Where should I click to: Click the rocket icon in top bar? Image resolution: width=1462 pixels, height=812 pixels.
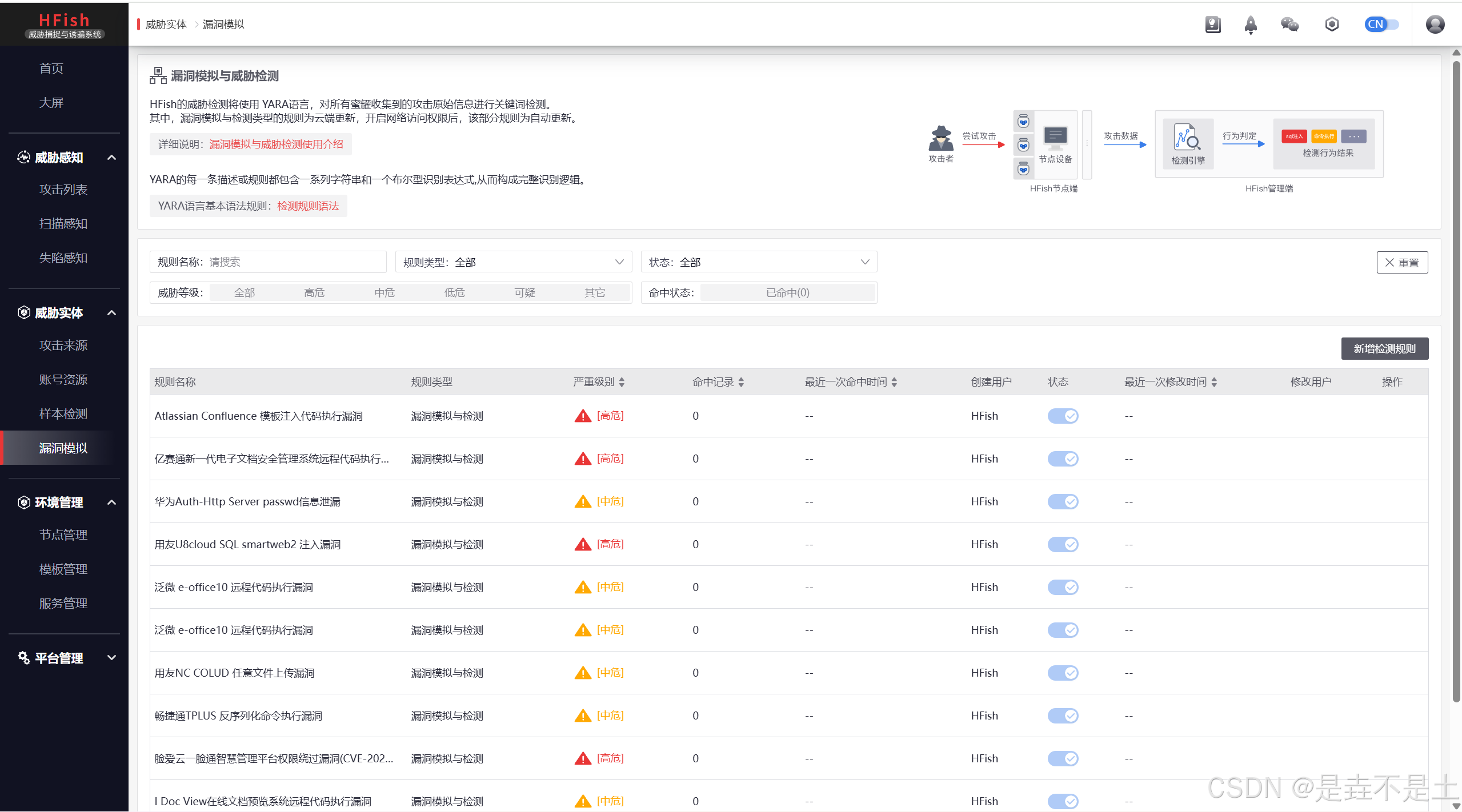1251,25
